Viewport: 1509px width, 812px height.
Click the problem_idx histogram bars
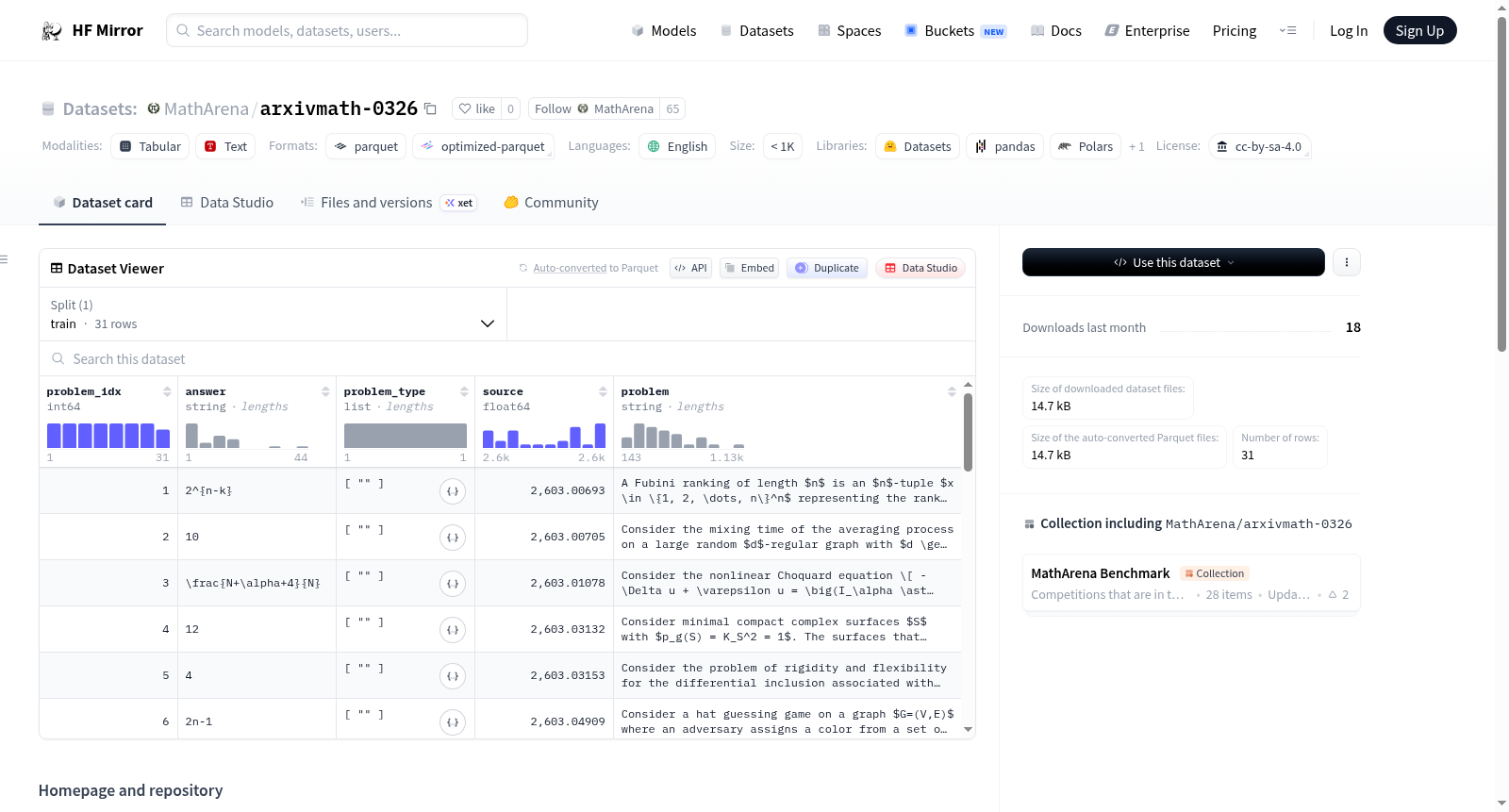coord(108,435)
